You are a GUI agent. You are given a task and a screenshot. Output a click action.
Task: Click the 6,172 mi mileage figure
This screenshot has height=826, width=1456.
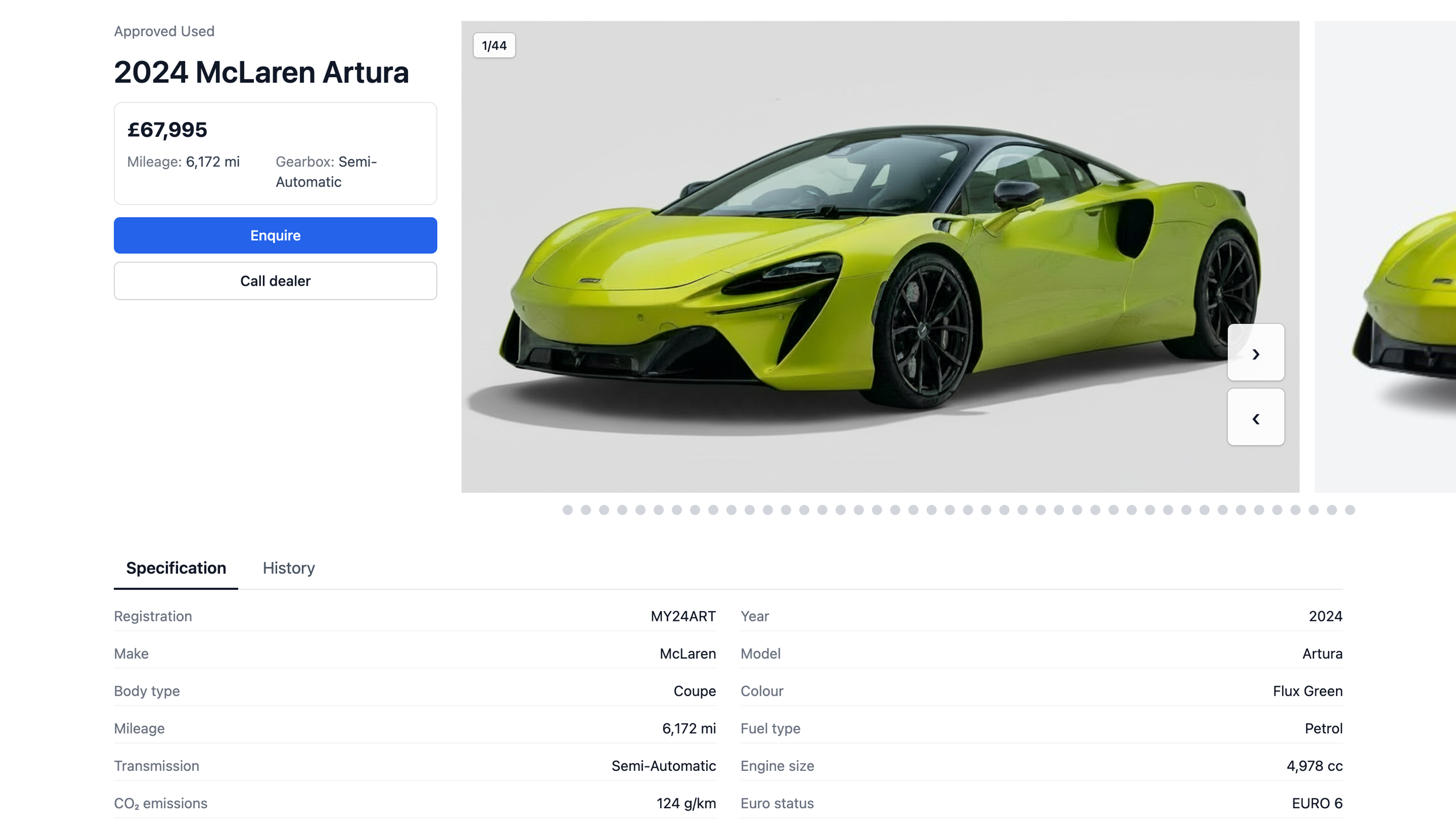pos(689,728)
